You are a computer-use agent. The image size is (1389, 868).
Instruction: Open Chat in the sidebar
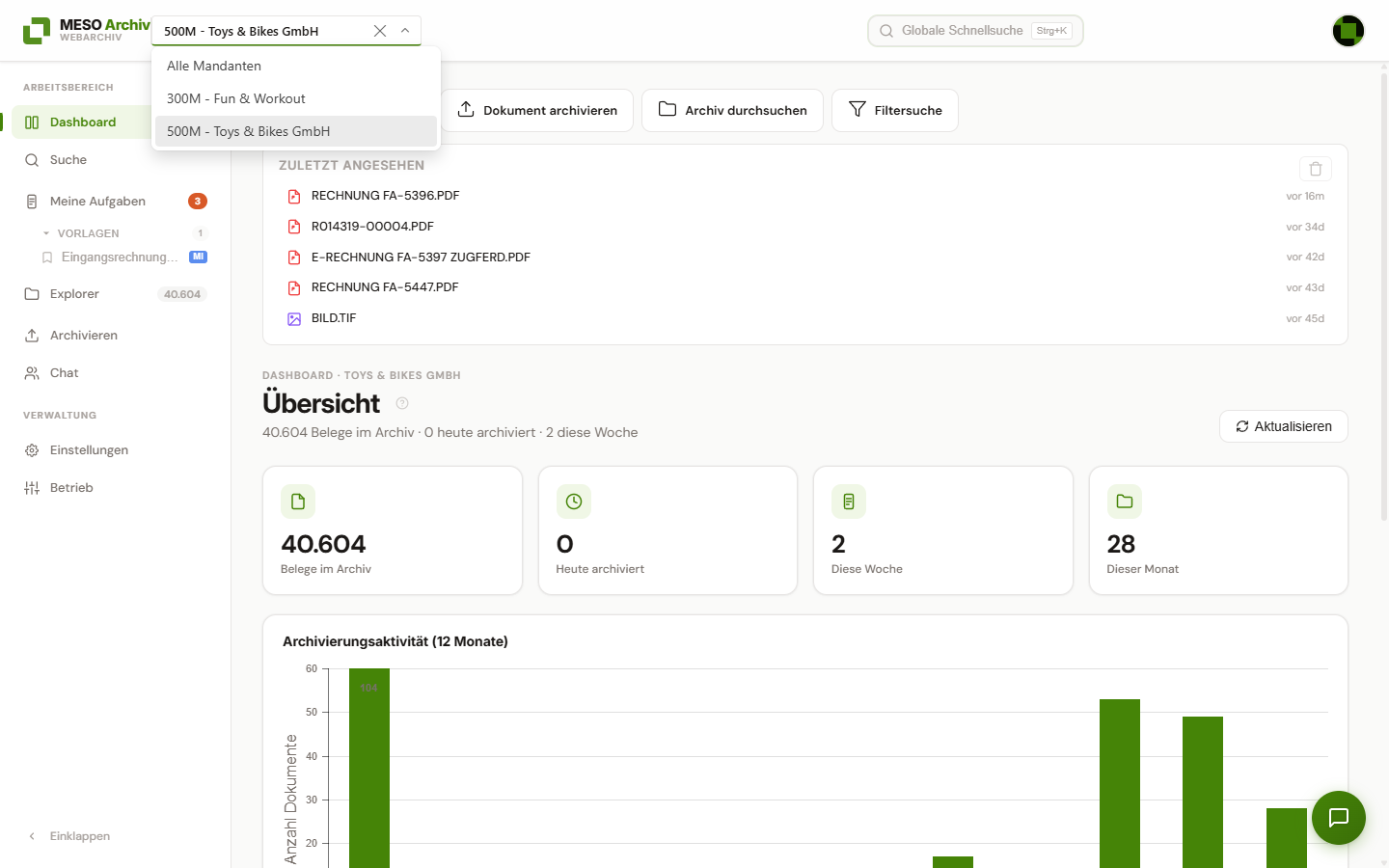click(x=116, y=373)
